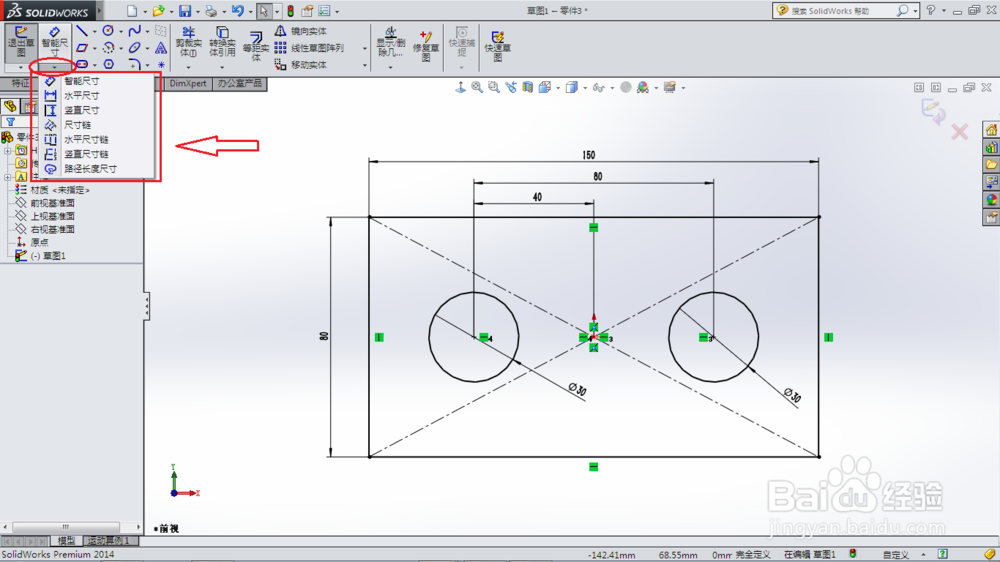This screenshot has height=562, width=1000.
Task: Select the Line sketch tool
Action: [82, 31]
